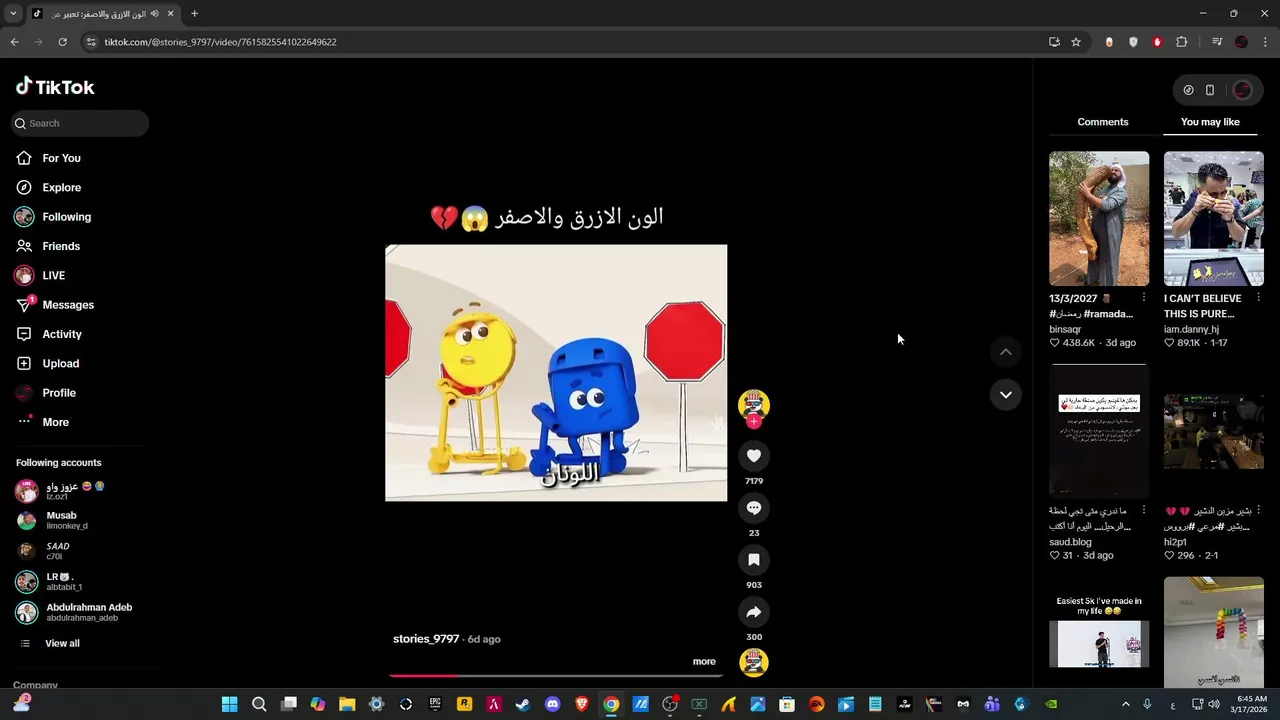Reload the page in Chrome
The image size is (1280, 720).
(x=62, y=42)
